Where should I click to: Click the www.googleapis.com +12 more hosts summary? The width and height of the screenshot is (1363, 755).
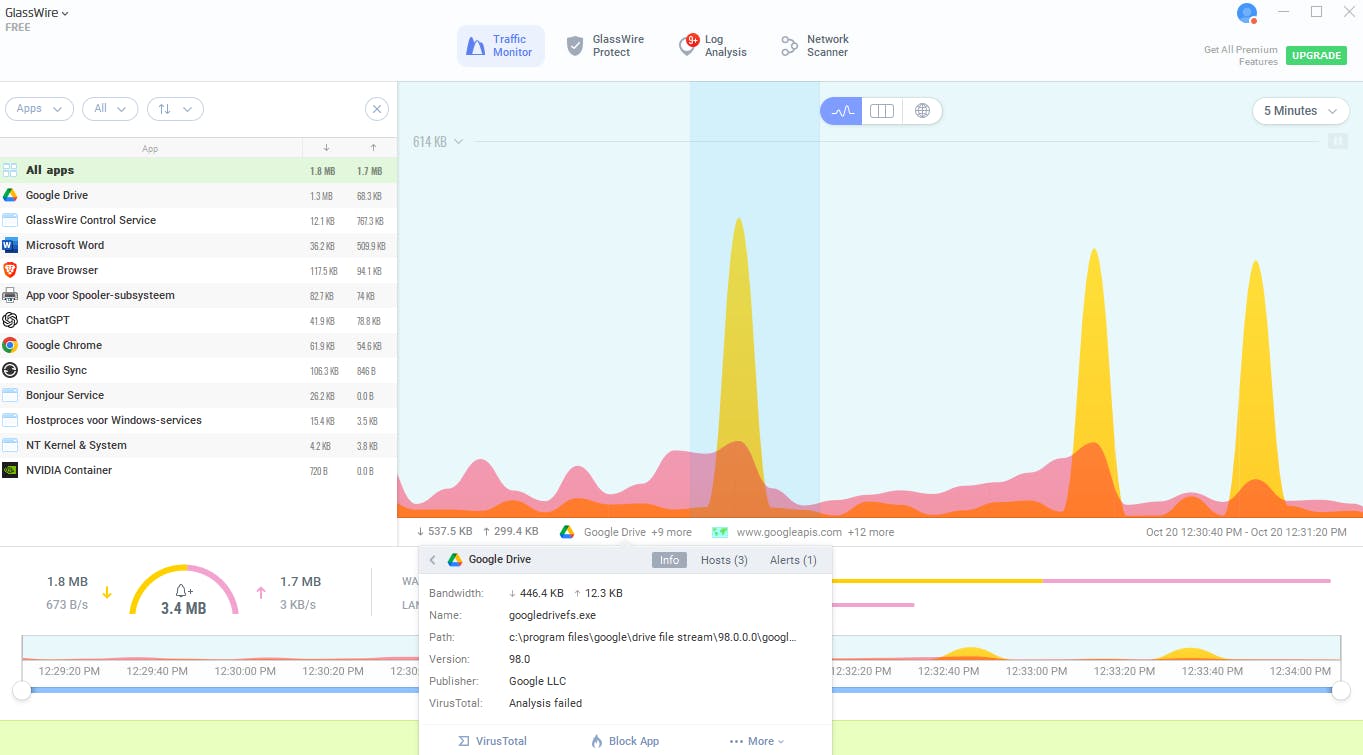(803, 532)
